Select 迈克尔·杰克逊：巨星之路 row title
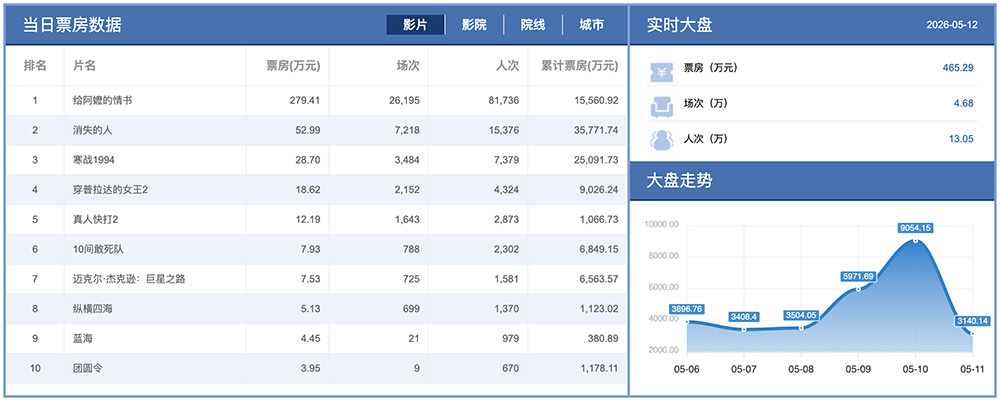 129,279
